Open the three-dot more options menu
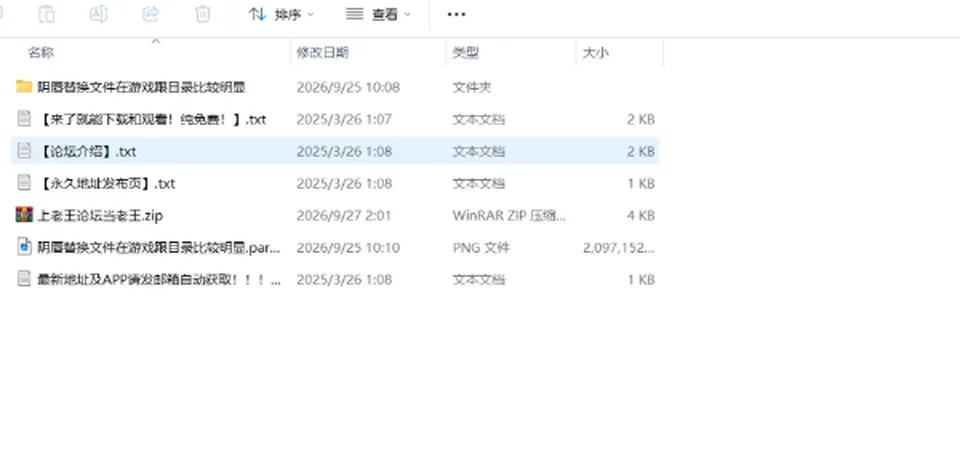 pos(456,14)
